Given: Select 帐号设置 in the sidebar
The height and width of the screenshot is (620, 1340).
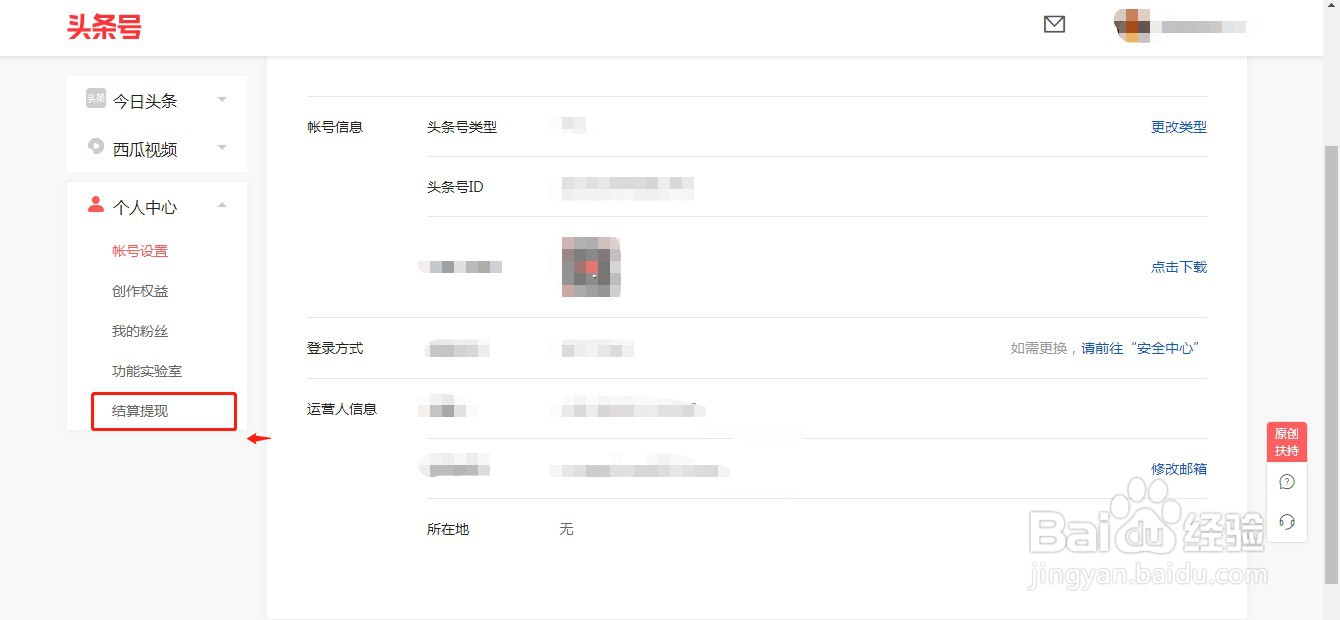Looking at the screenshot, I should 140,251.
